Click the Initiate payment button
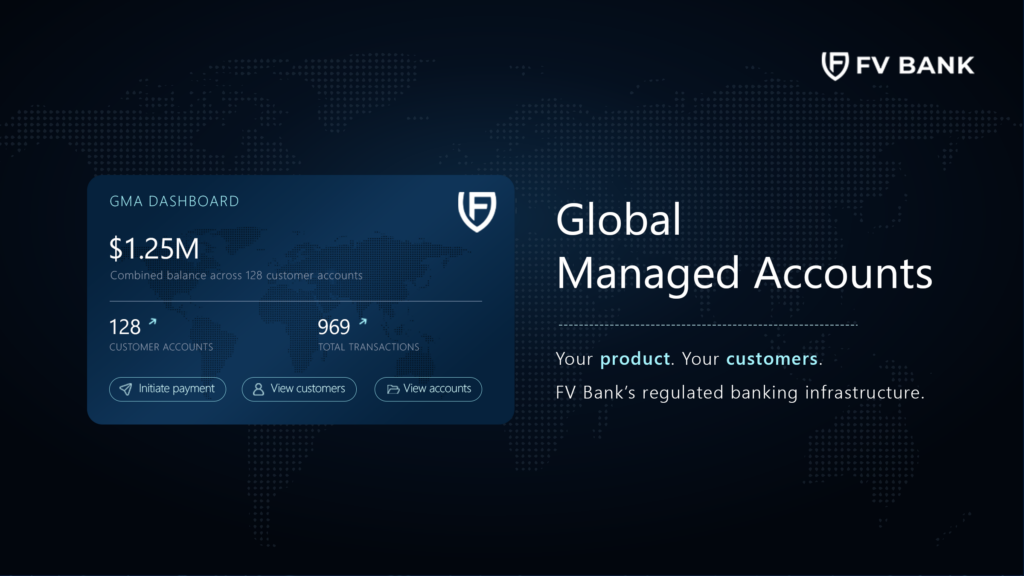1024x576 pixels. tap(167, 389)
